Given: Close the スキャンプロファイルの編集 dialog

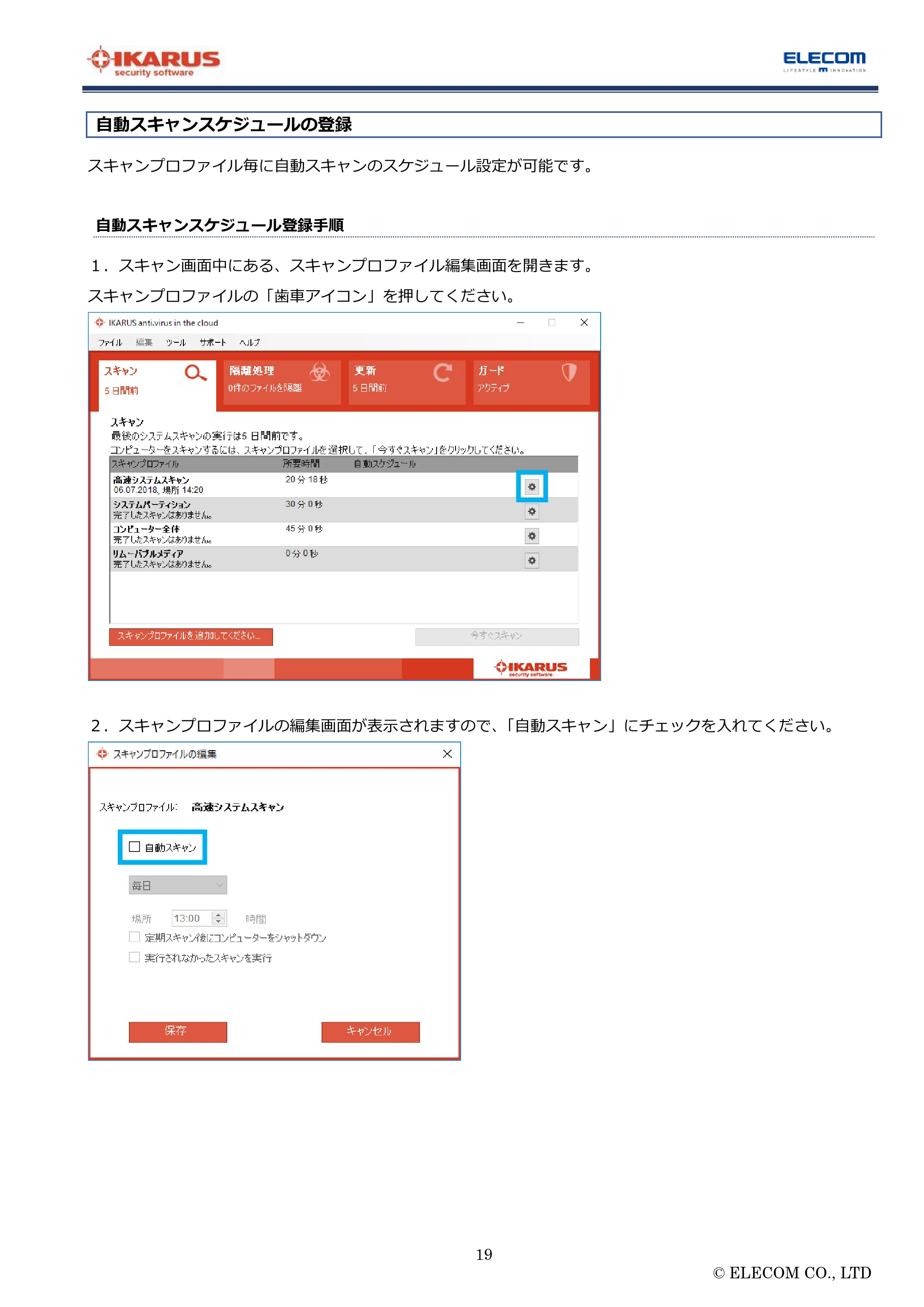Looking at the screenshot, I should pyautogui.click(x=447, y=754).
